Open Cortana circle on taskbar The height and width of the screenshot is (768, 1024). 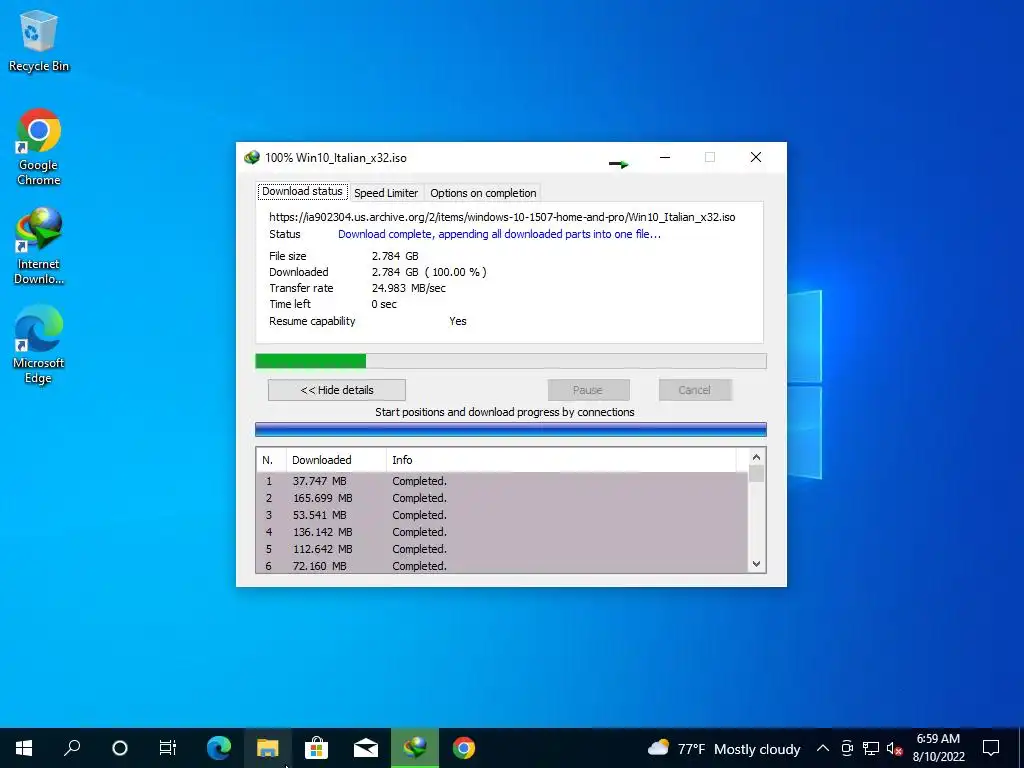[x=120, y=748]
